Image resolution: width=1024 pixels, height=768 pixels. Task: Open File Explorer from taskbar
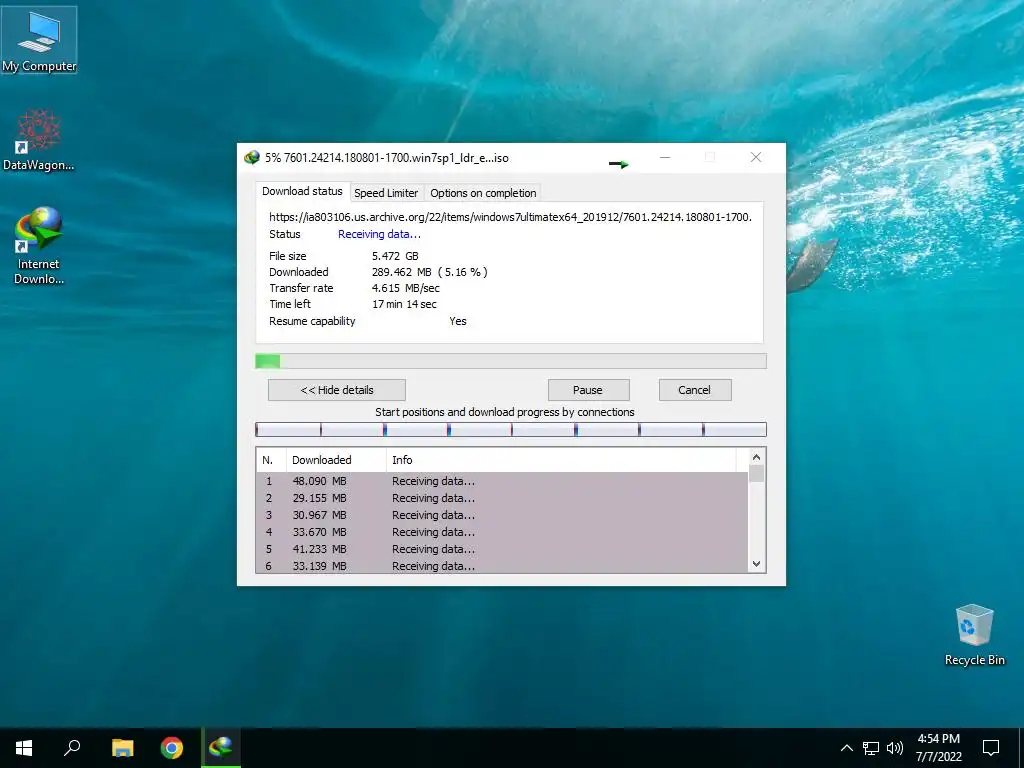pos(122,748)
